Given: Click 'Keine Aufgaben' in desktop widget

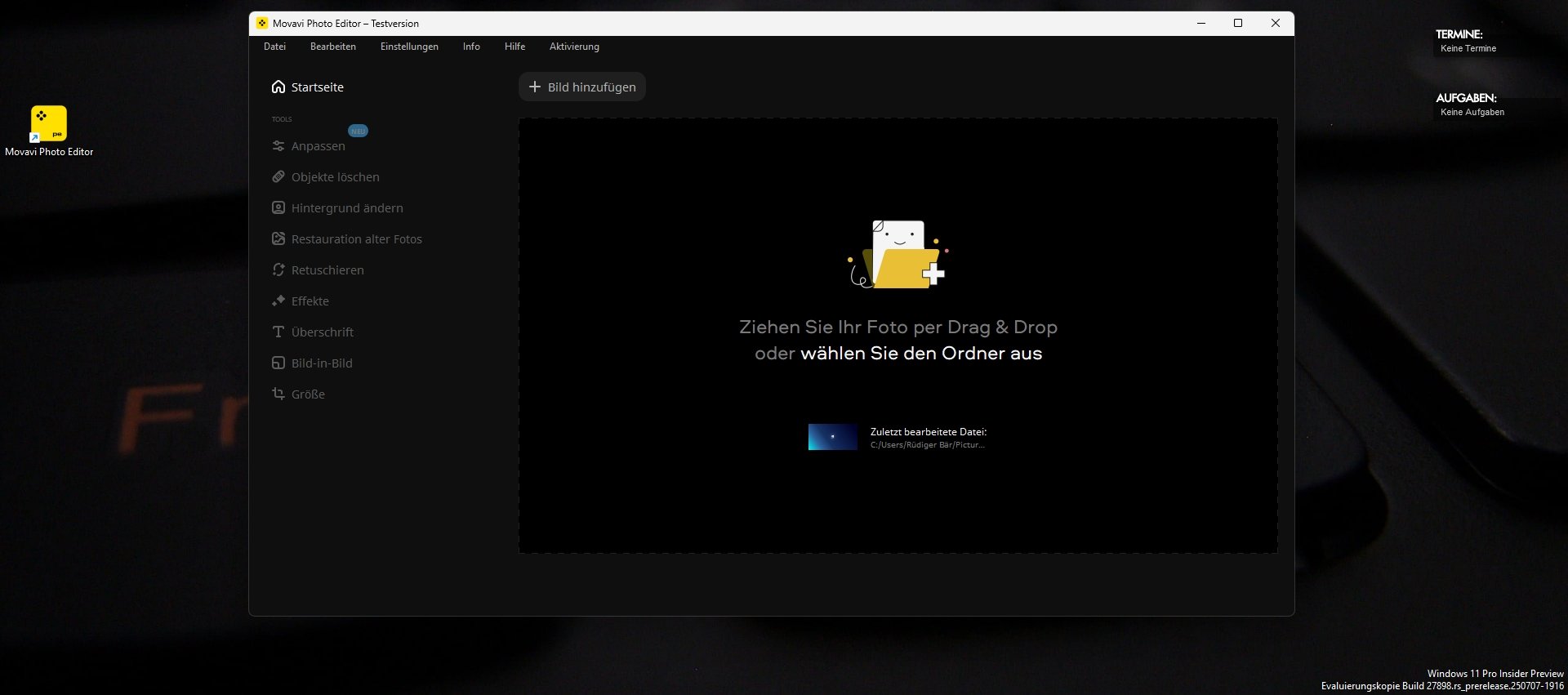Looking at the screenshot, I should click(1472, 112).
